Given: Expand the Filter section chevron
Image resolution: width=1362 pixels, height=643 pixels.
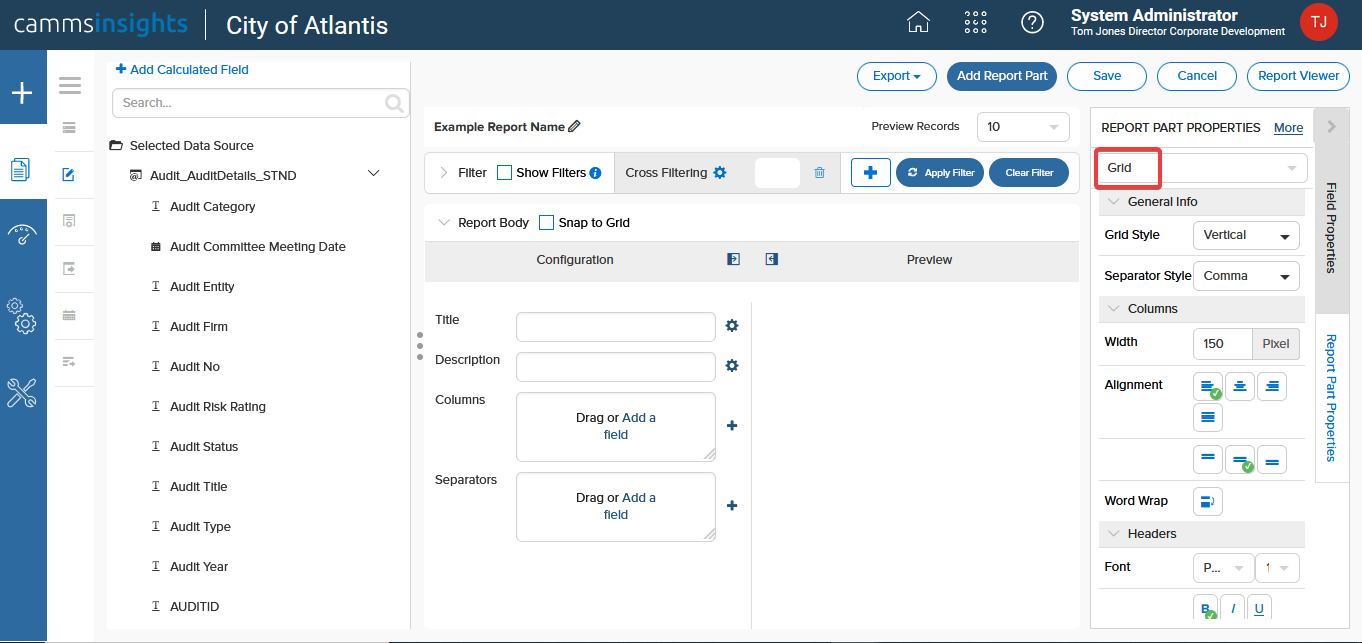Looking at the screenshot, I should tap(444, 173).
